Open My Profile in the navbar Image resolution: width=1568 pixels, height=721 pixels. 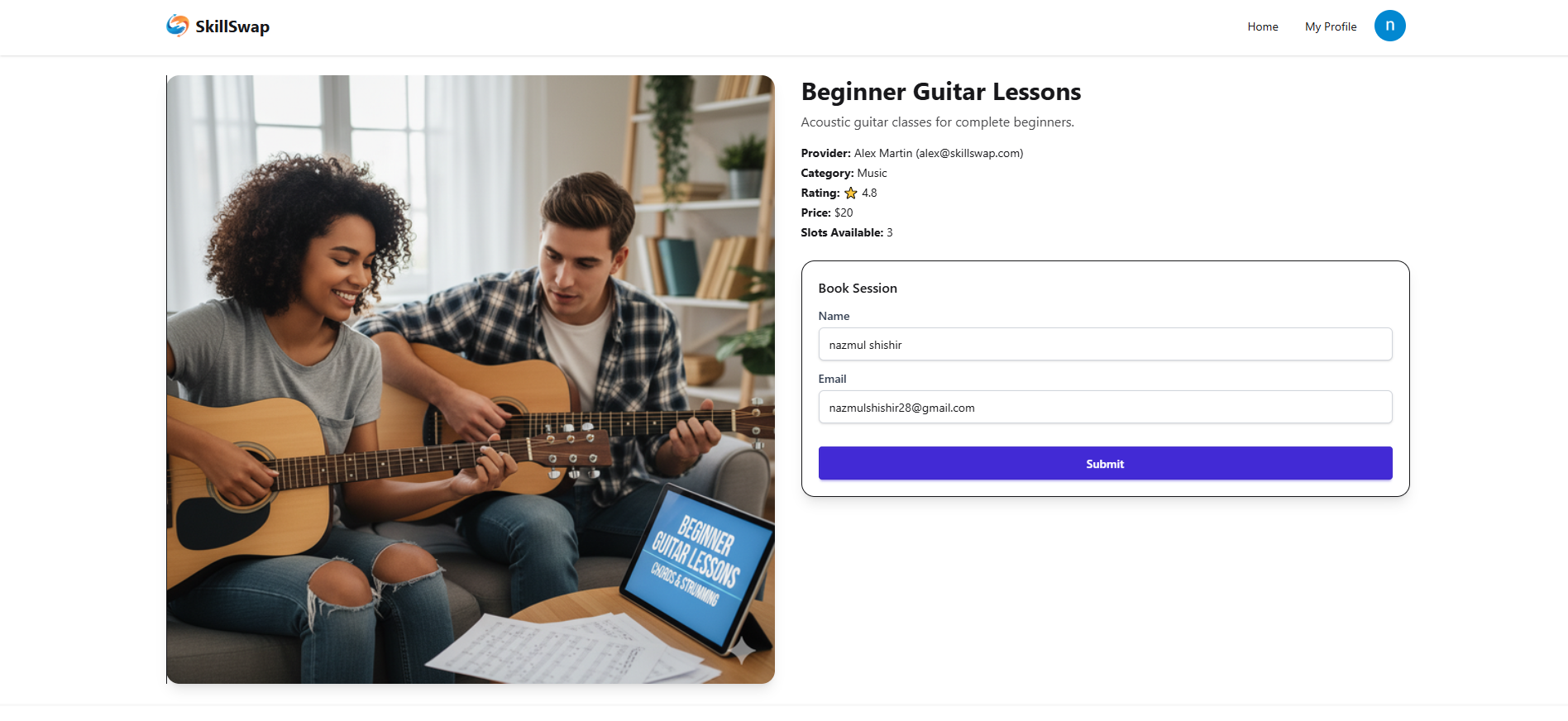(1331, 26)
